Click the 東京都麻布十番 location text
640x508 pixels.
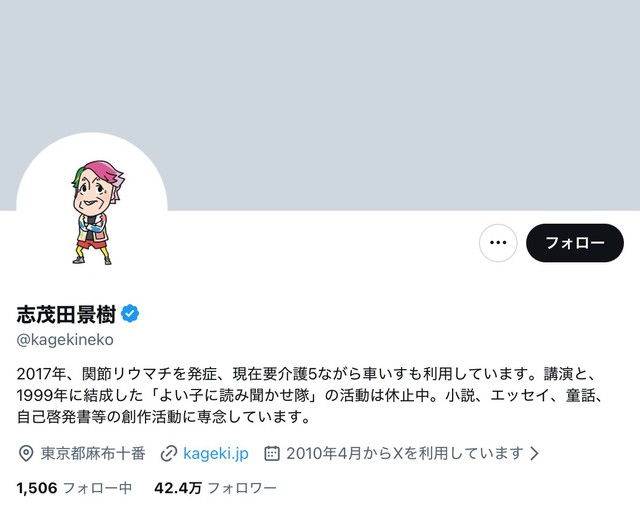[93, 453]
